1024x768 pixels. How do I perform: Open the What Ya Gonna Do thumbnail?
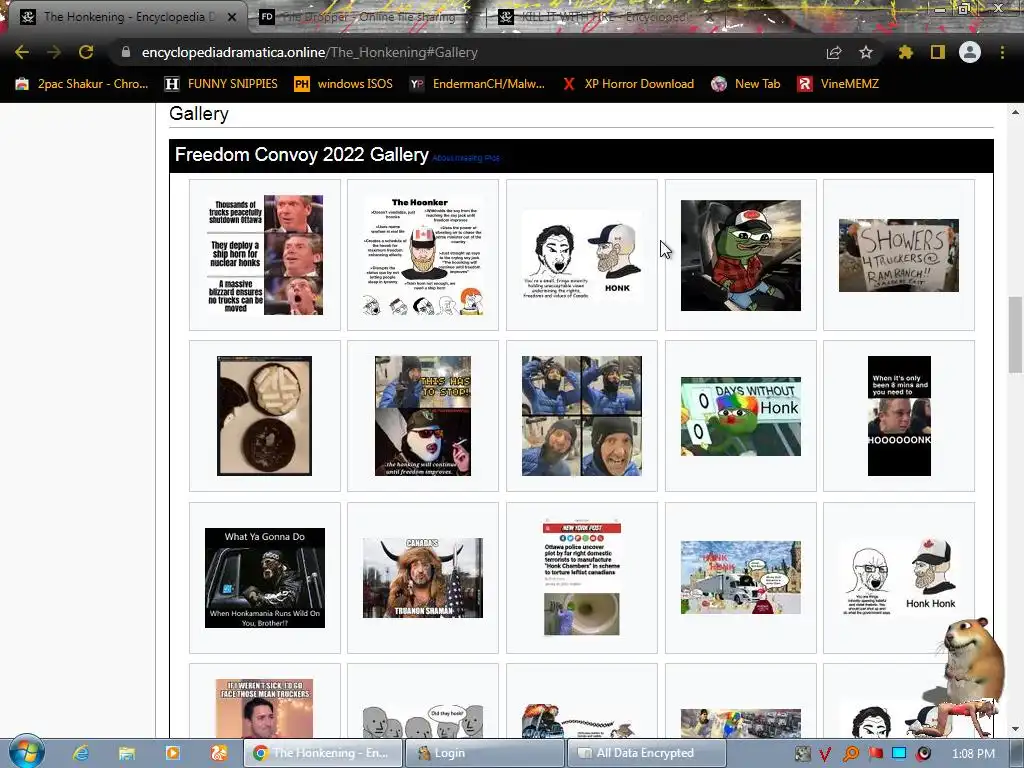(x=264, y=578)
